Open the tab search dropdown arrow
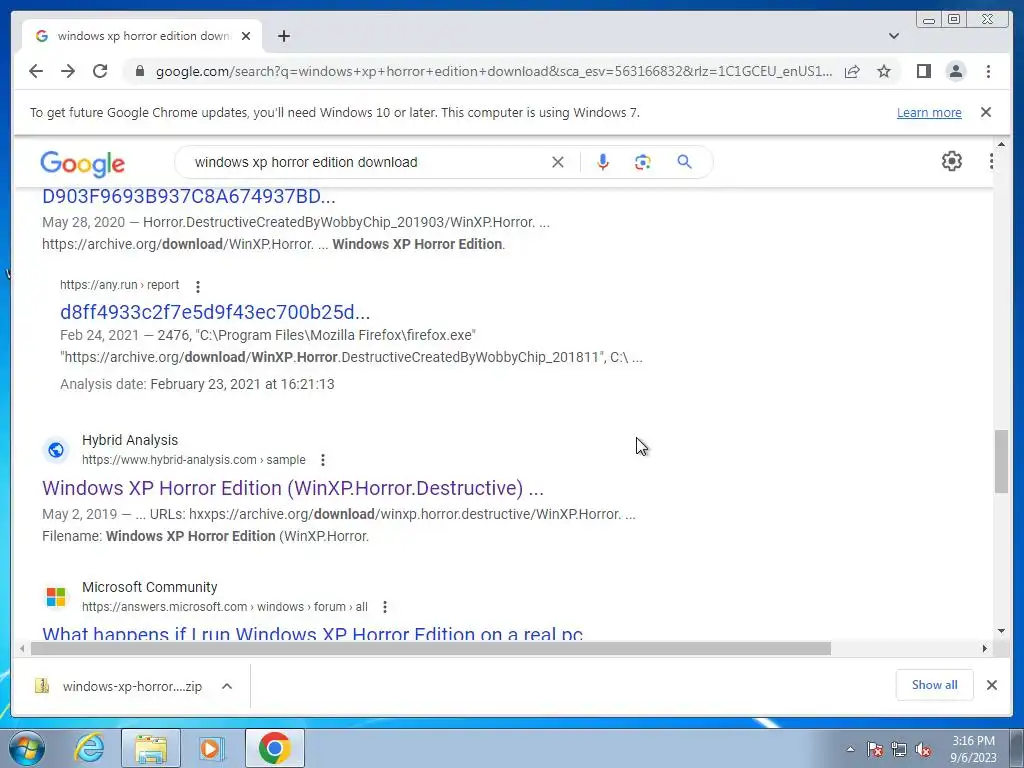The width and height of the screenshot is (1024, 768). 894,36
